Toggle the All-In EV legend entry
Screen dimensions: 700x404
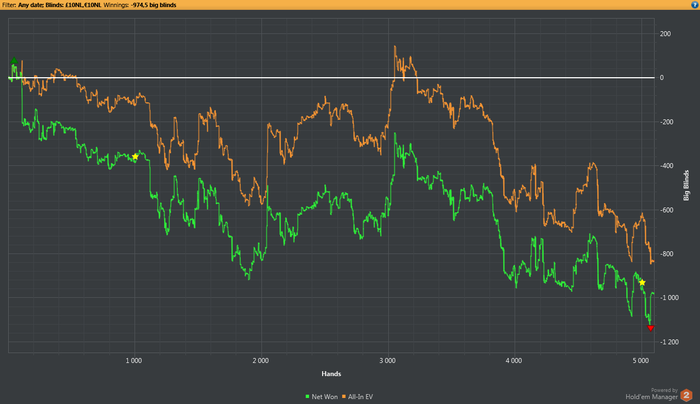click(x=358, y=396)
